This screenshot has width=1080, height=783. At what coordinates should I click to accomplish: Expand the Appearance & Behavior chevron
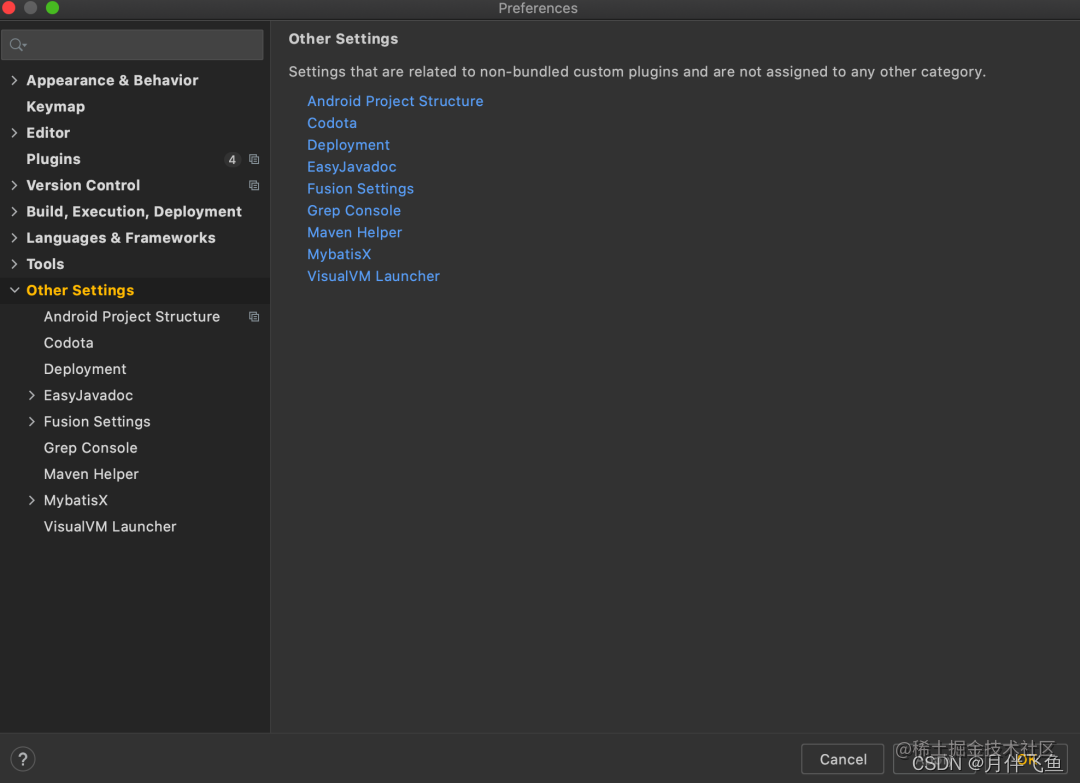pos(14,80)
